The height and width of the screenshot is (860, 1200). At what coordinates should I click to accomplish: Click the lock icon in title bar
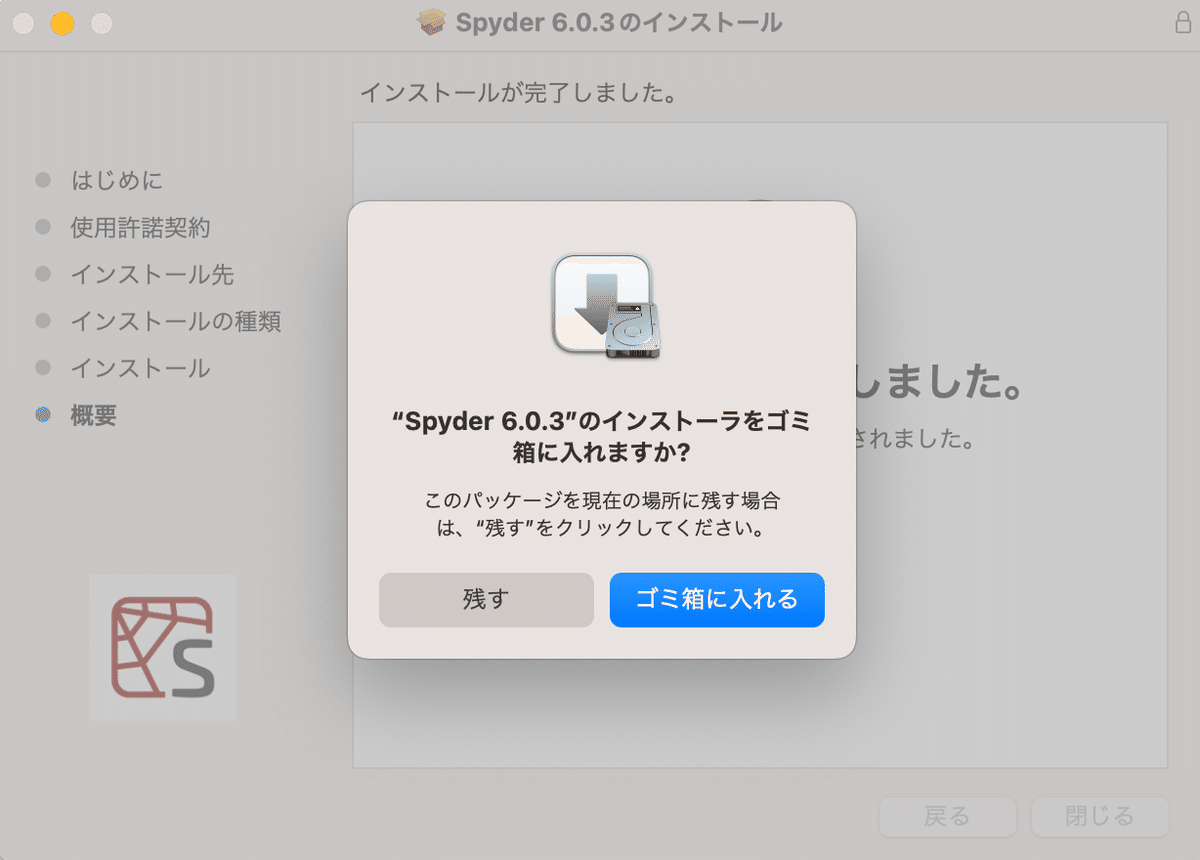pos(1183,23)
